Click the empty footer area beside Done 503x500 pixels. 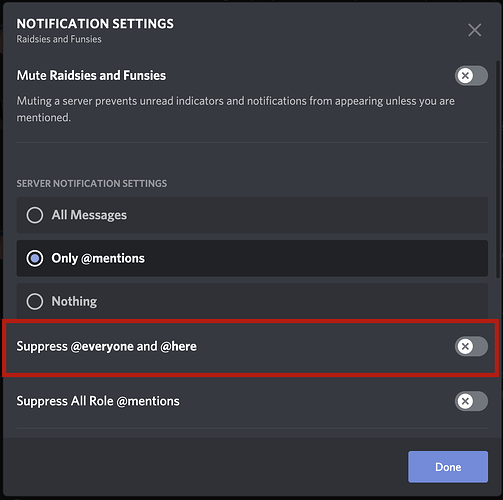click(206, 467)
